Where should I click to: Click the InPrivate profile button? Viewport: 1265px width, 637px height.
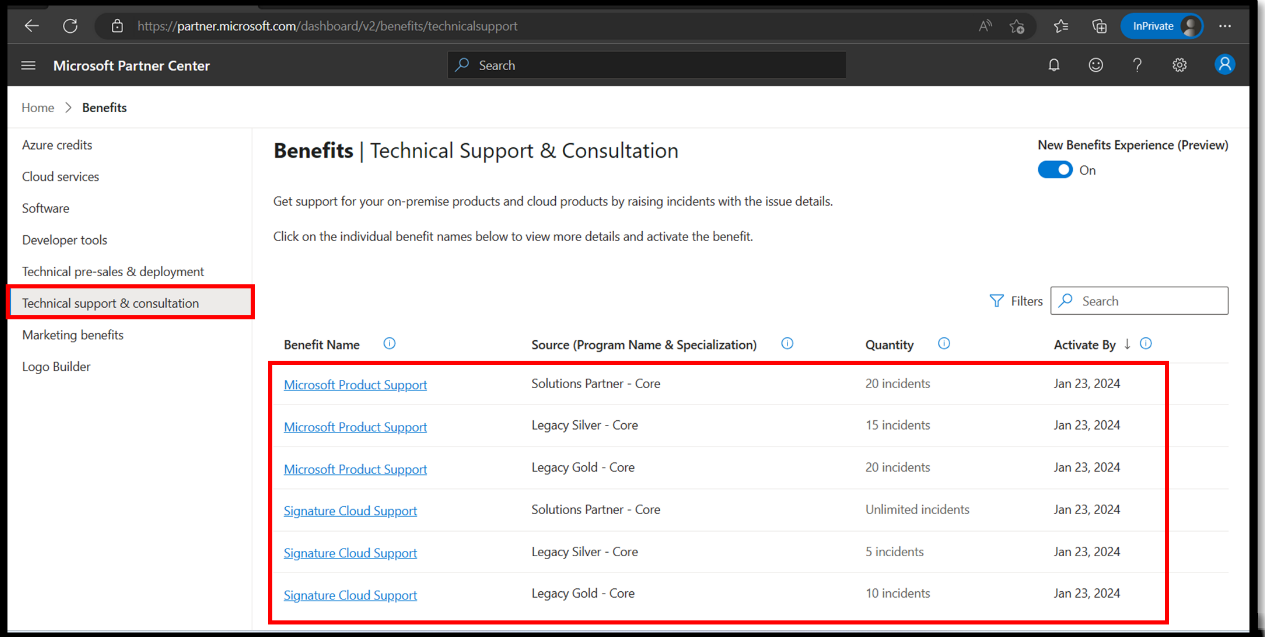pyautogui.click(x=1162, y=26)
